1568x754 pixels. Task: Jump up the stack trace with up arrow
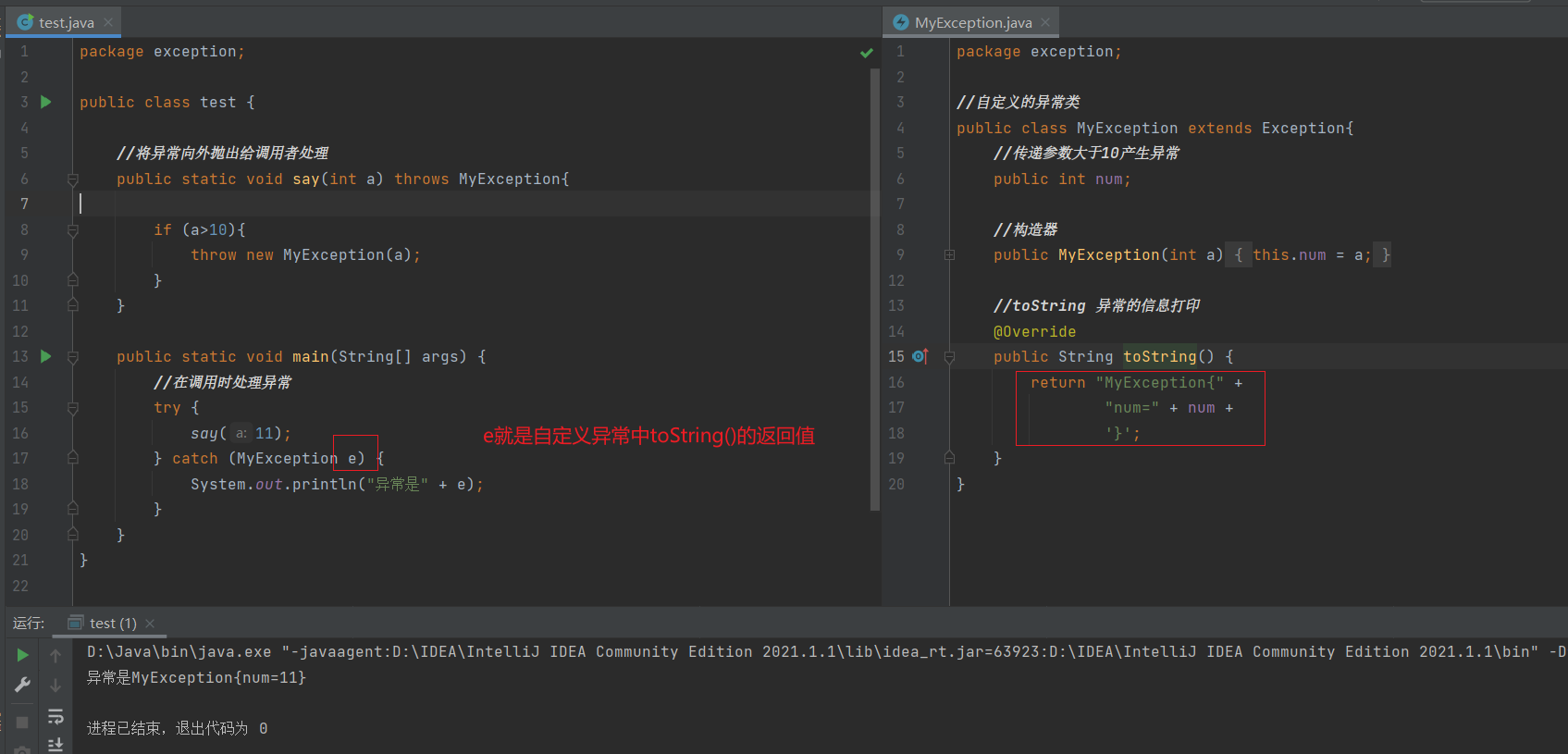pyautogui.click(x=56, y=656)
